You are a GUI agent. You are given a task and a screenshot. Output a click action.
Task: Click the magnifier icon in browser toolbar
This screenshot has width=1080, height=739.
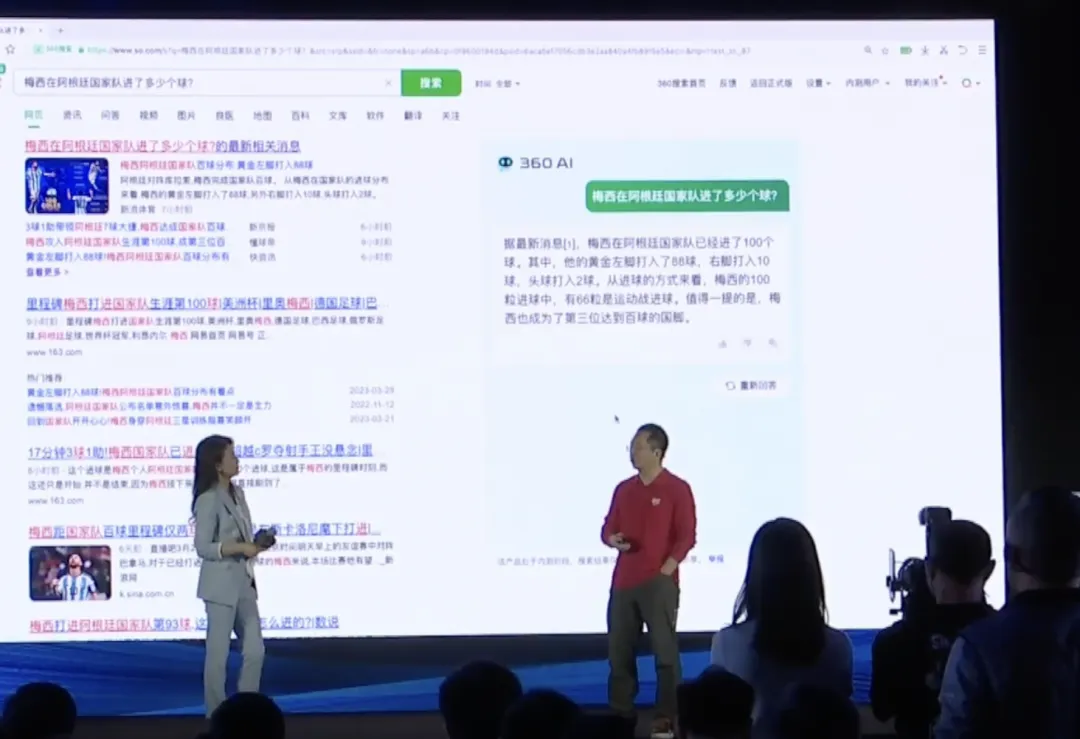pyautogui.click(x=868, y=50)
